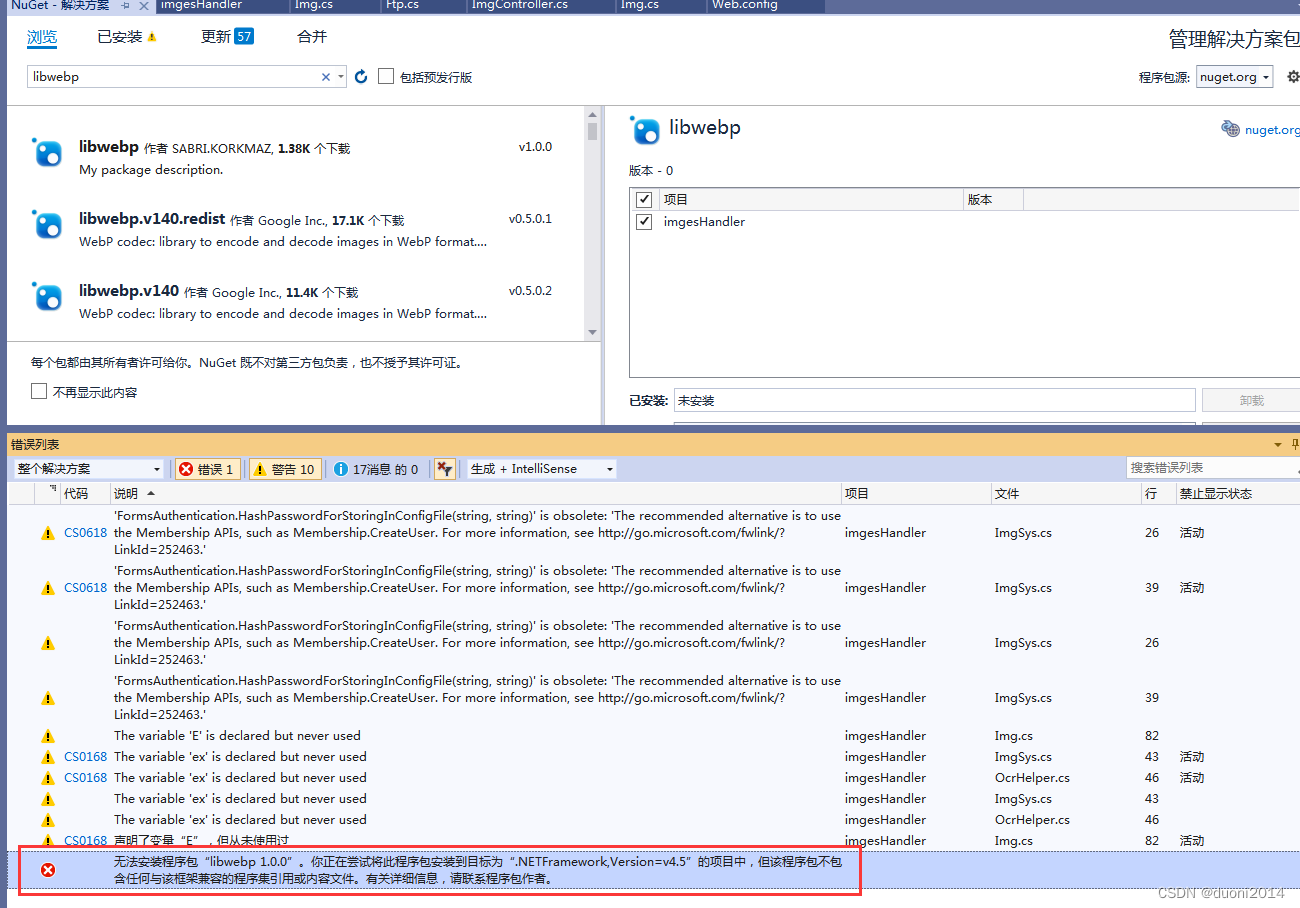Click the package list scrollbar thumb
This screenshot has width=1300, height=908.
point(592,131)
